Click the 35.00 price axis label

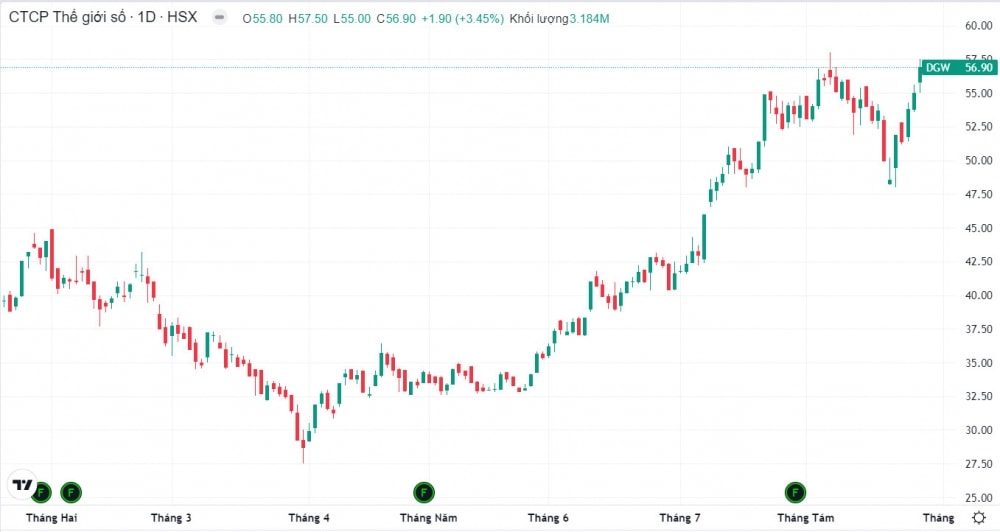point(978,362)
